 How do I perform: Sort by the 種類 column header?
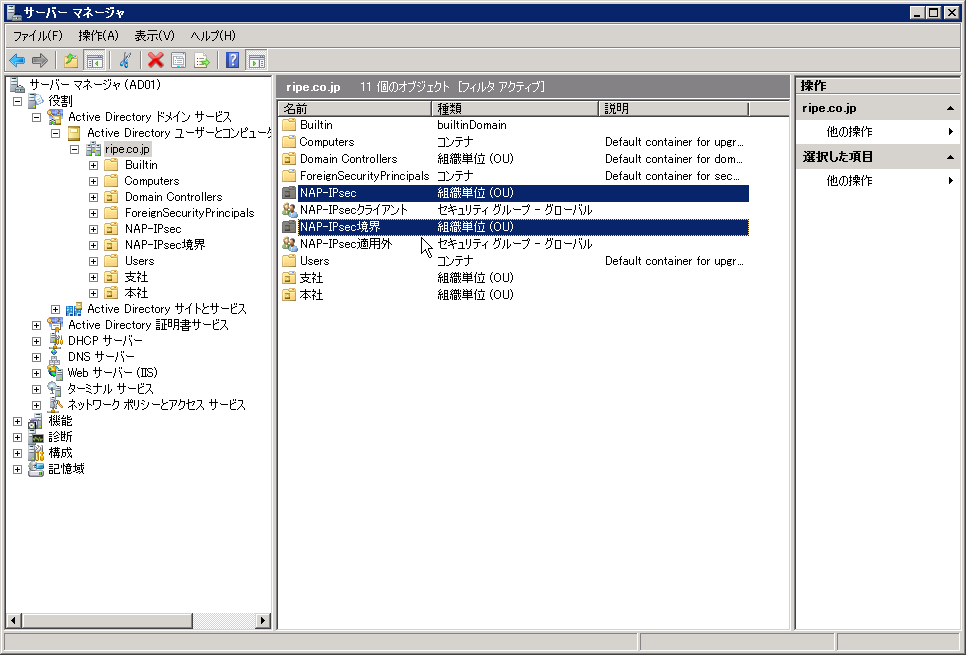[515, 109]
